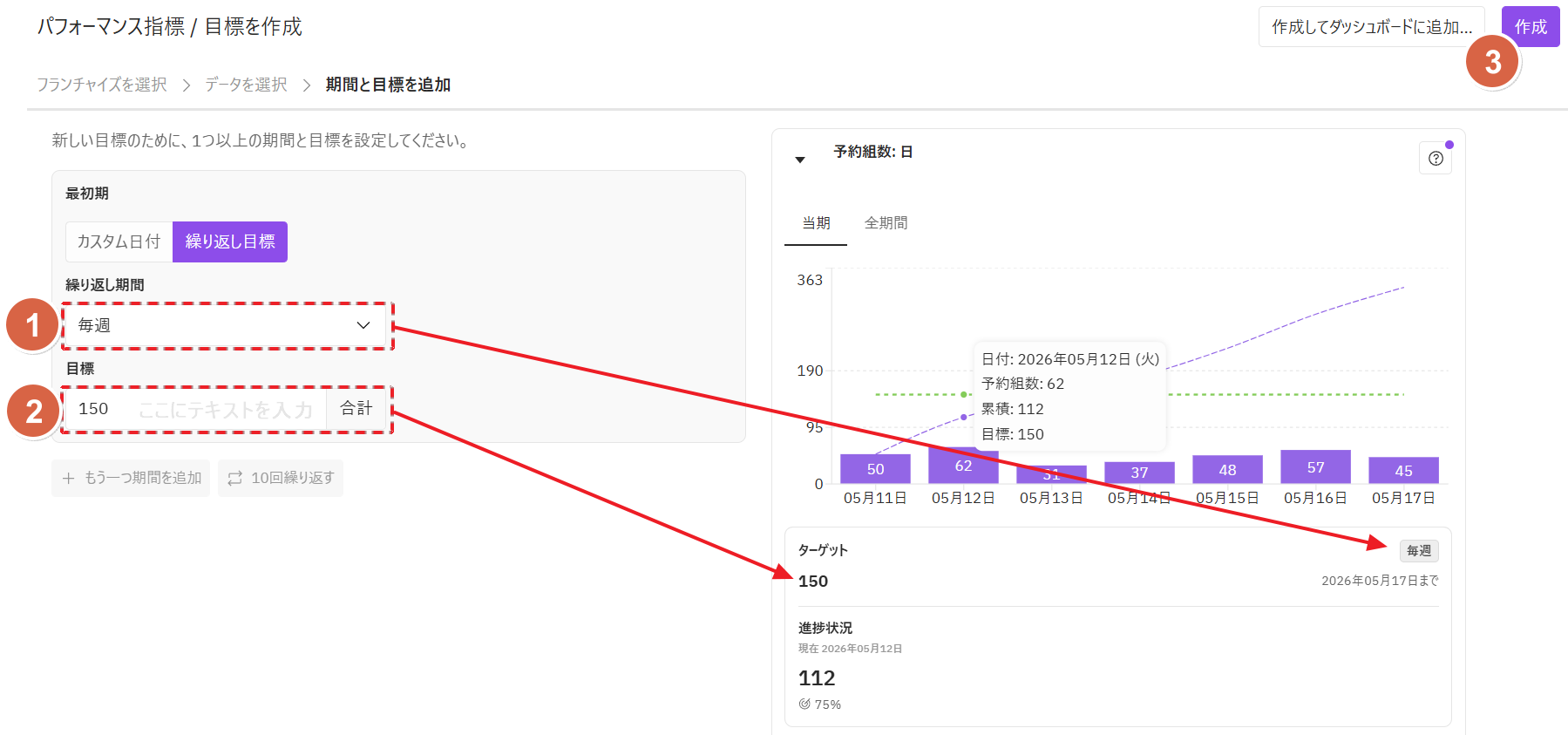Click the 繰り返し期間 field label
This screenshot has width=1568, height=735.
coord(105,285)
